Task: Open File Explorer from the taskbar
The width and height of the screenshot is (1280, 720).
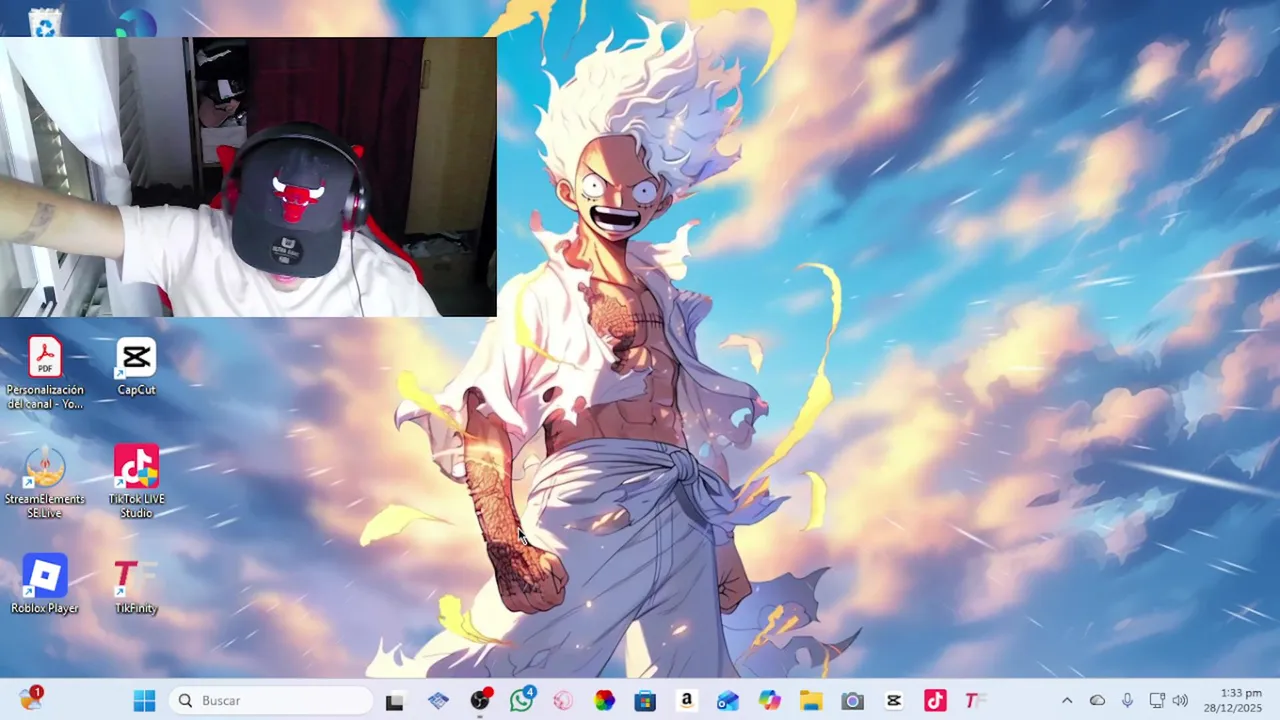Action: coord(810,701)
